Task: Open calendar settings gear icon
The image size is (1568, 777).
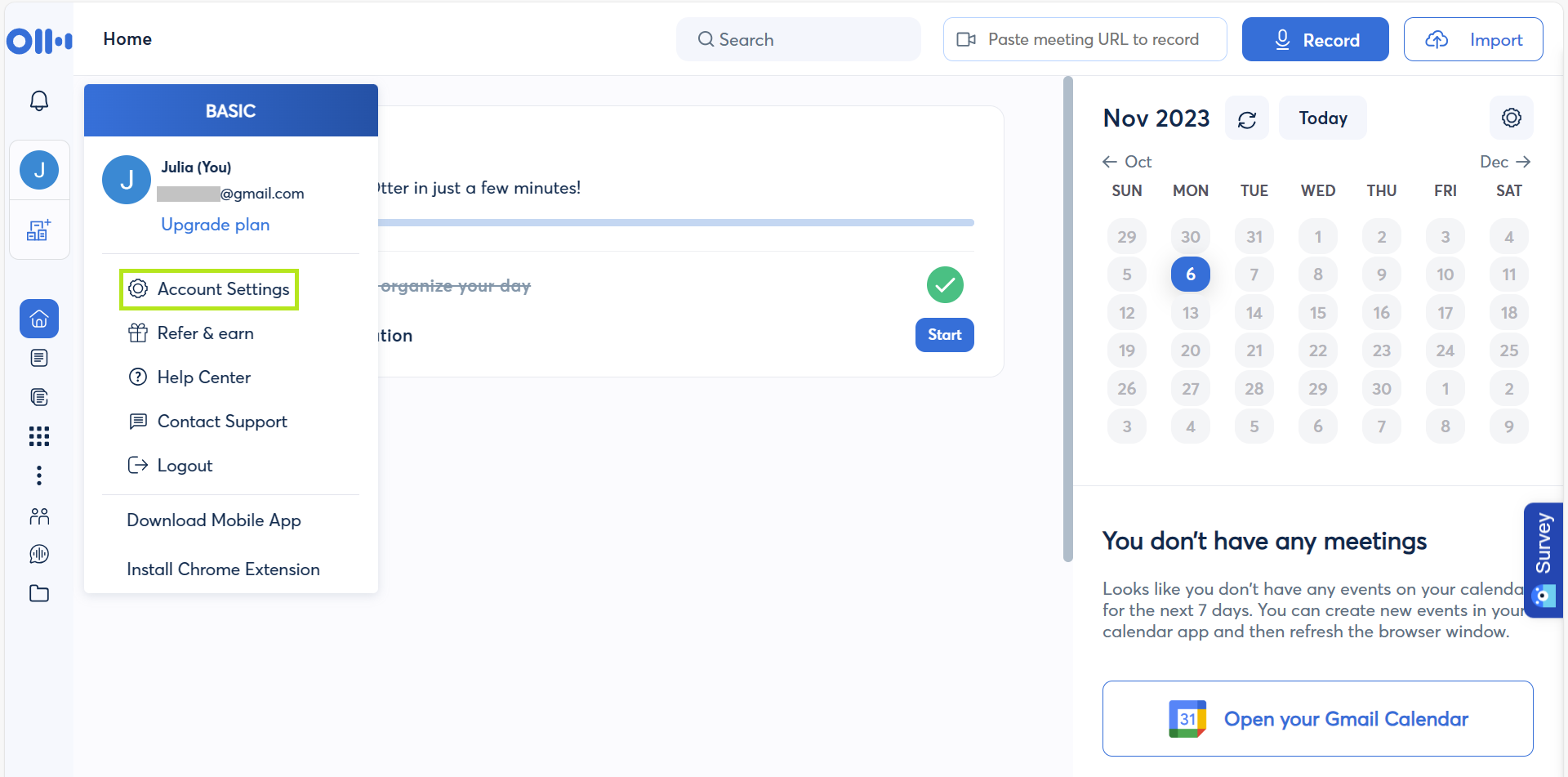Action: [x=1511, y=118]
